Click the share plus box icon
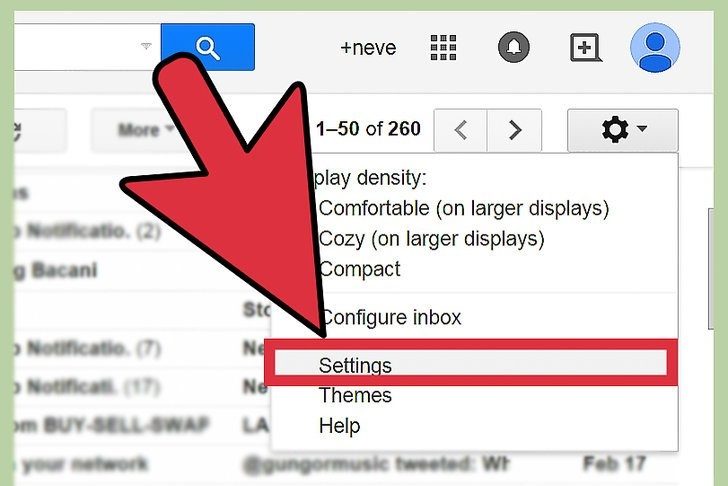This screenshot has width=728, height=486. (583, 47)
